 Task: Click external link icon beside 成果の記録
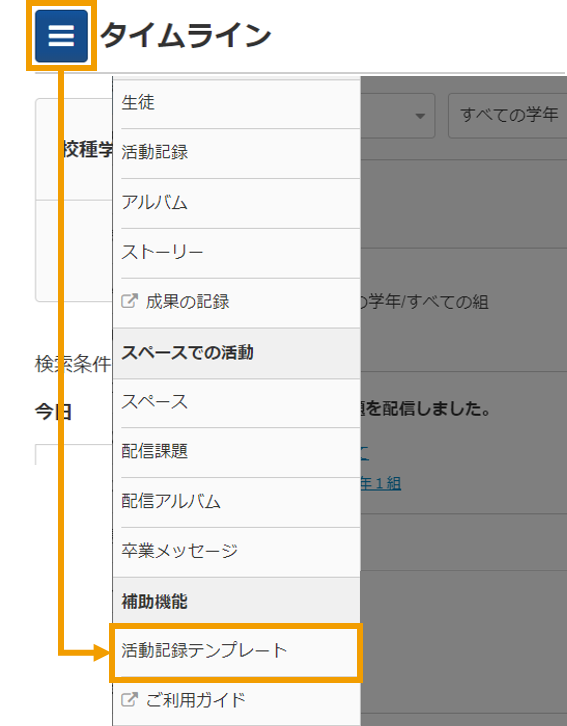coord(129,301)
